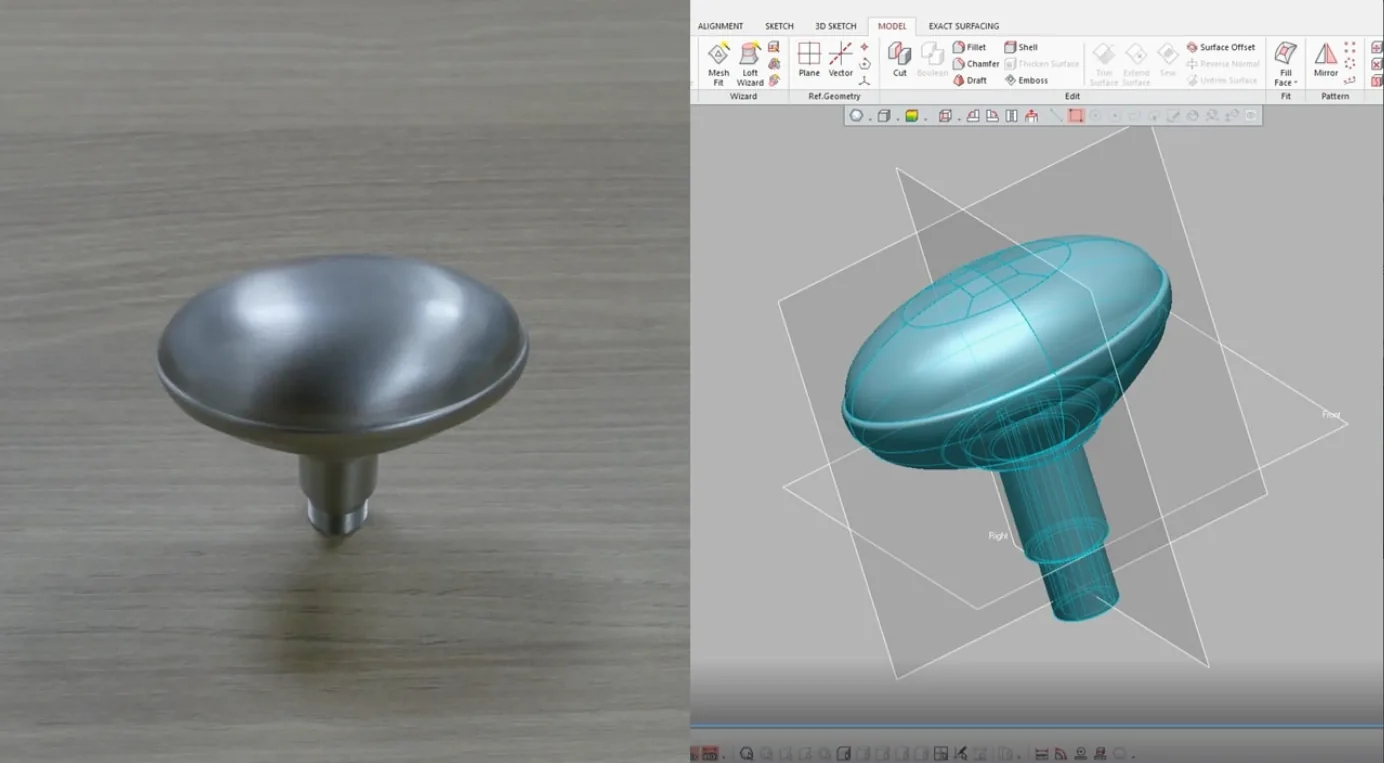1384x763 pixels.
Task: Click the top small icon beside Loft Wizard
Action: pyautogui.click(x=774, y=47)
